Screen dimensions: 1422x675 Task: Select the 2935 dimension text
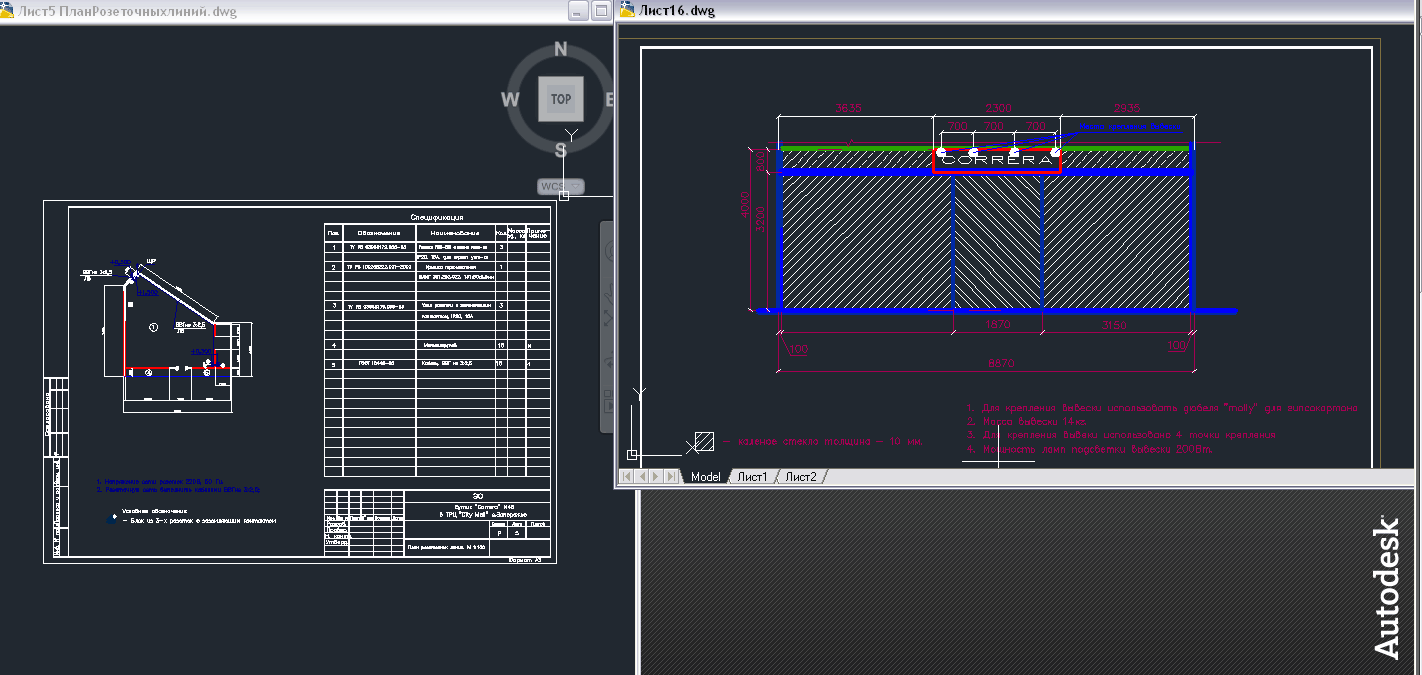[1125, 108]
